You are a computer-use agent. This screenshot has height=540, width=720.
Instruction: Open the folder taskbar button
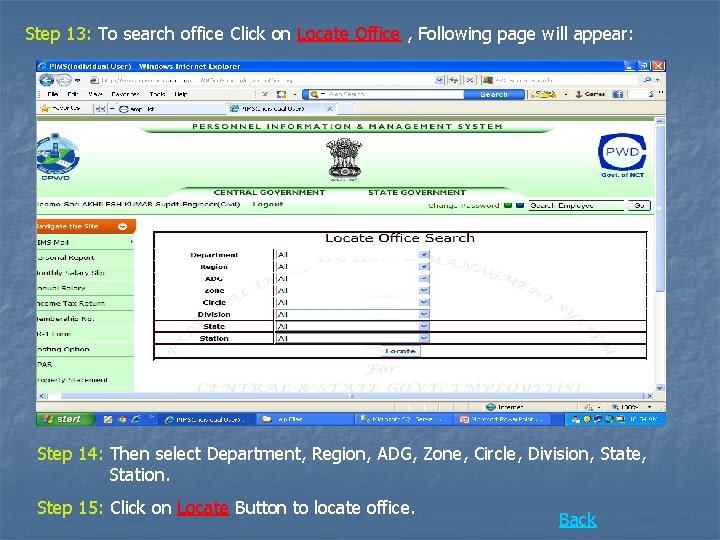click(x=304, y=419)
